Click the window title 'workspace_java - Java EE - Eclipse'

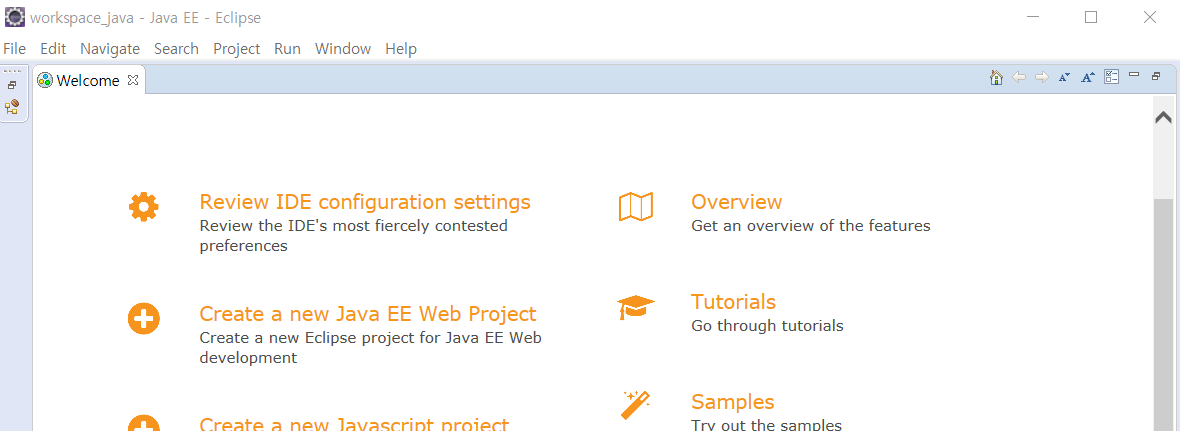146,17
